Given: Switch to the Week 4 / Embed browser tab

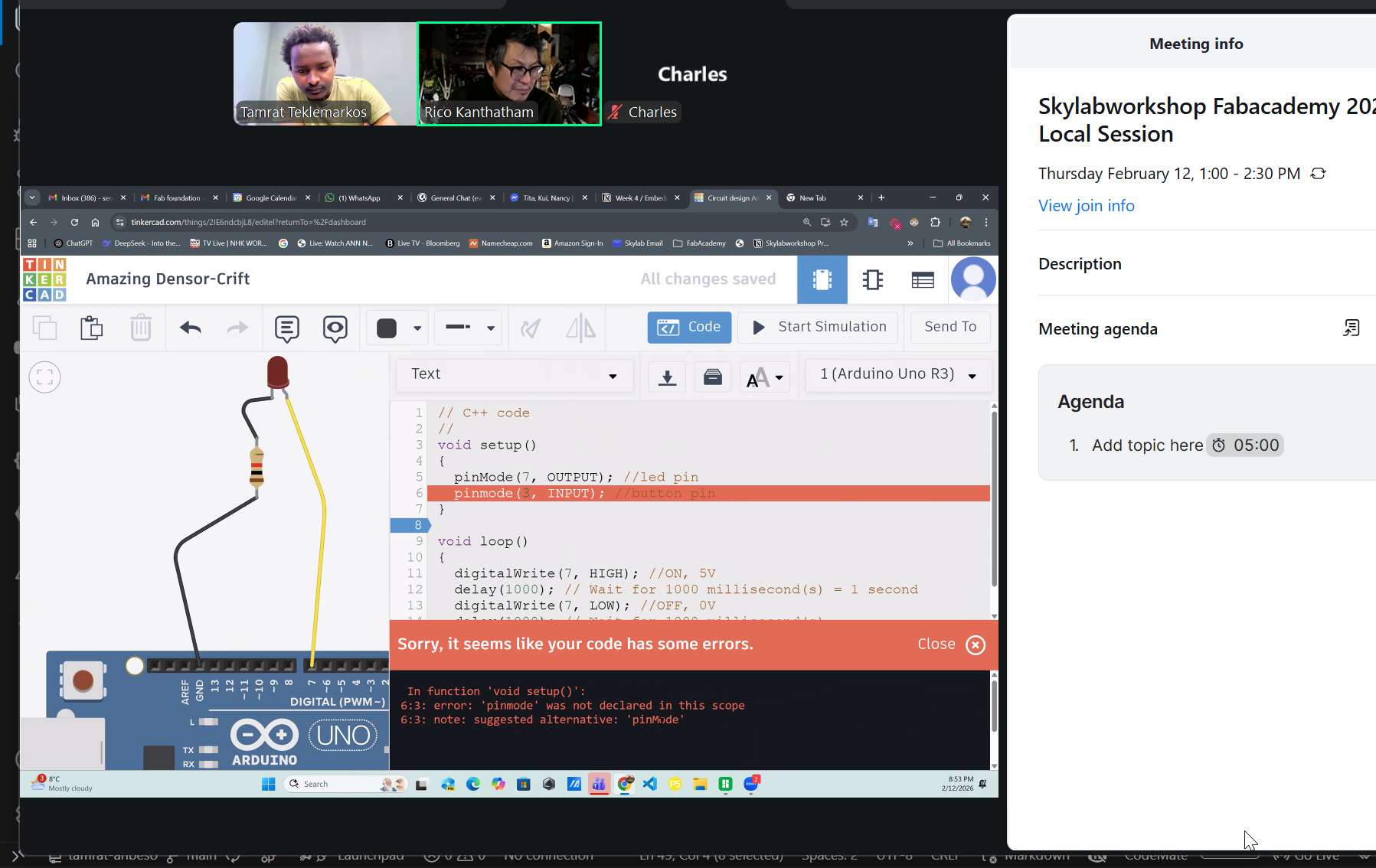Looking at the screenshot, I should tap(640, 197).
